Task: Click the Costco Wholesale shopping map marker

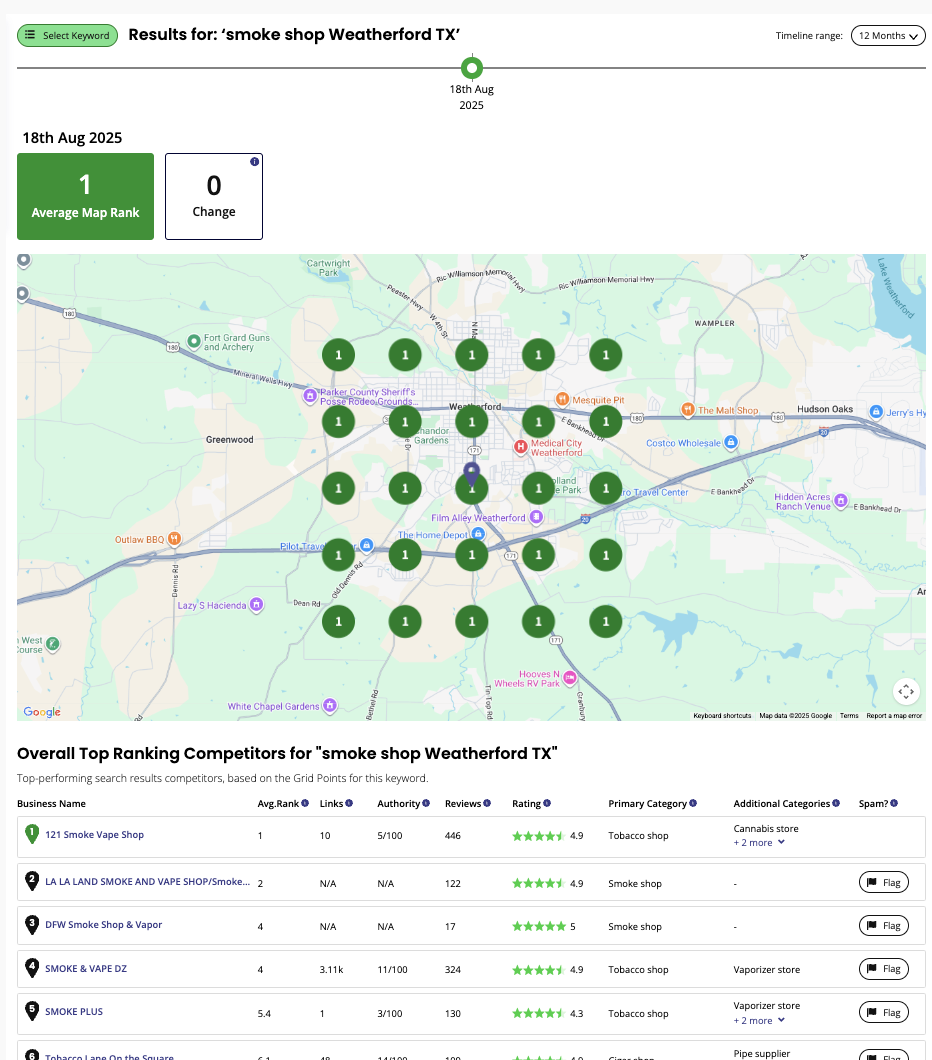Action: pos(731,442)
